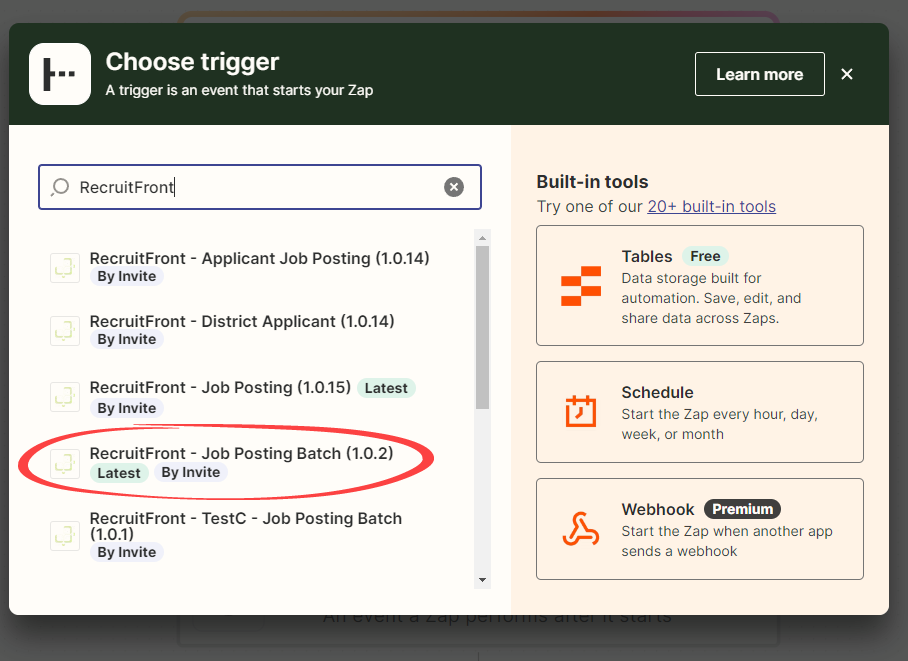The width and height of the screenshot is (908, 661).
Task: Click By Invite badge under Applicant Job Posting
Action: point(127,276)
